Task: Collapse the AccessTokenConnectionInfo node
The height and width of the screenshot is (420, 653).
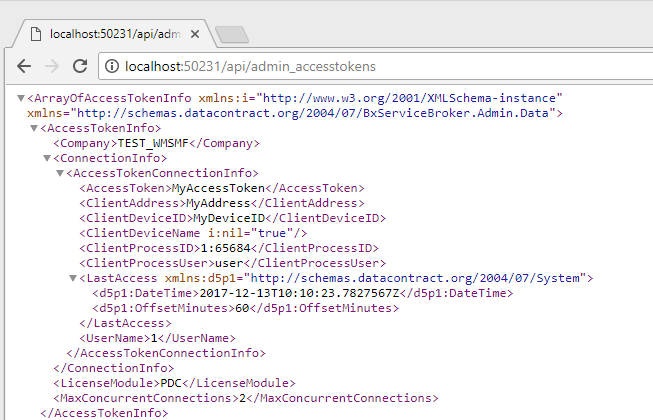Action: point(59,173)
